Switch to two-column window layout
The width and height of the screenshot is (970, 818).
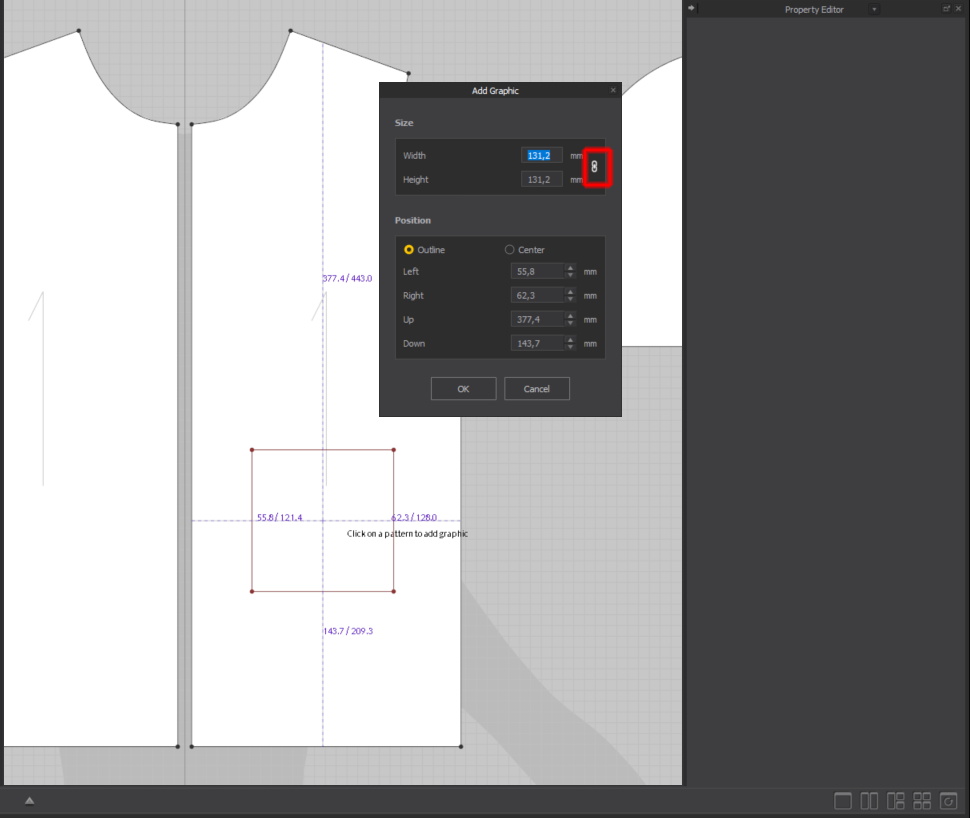tap(869, 801)
